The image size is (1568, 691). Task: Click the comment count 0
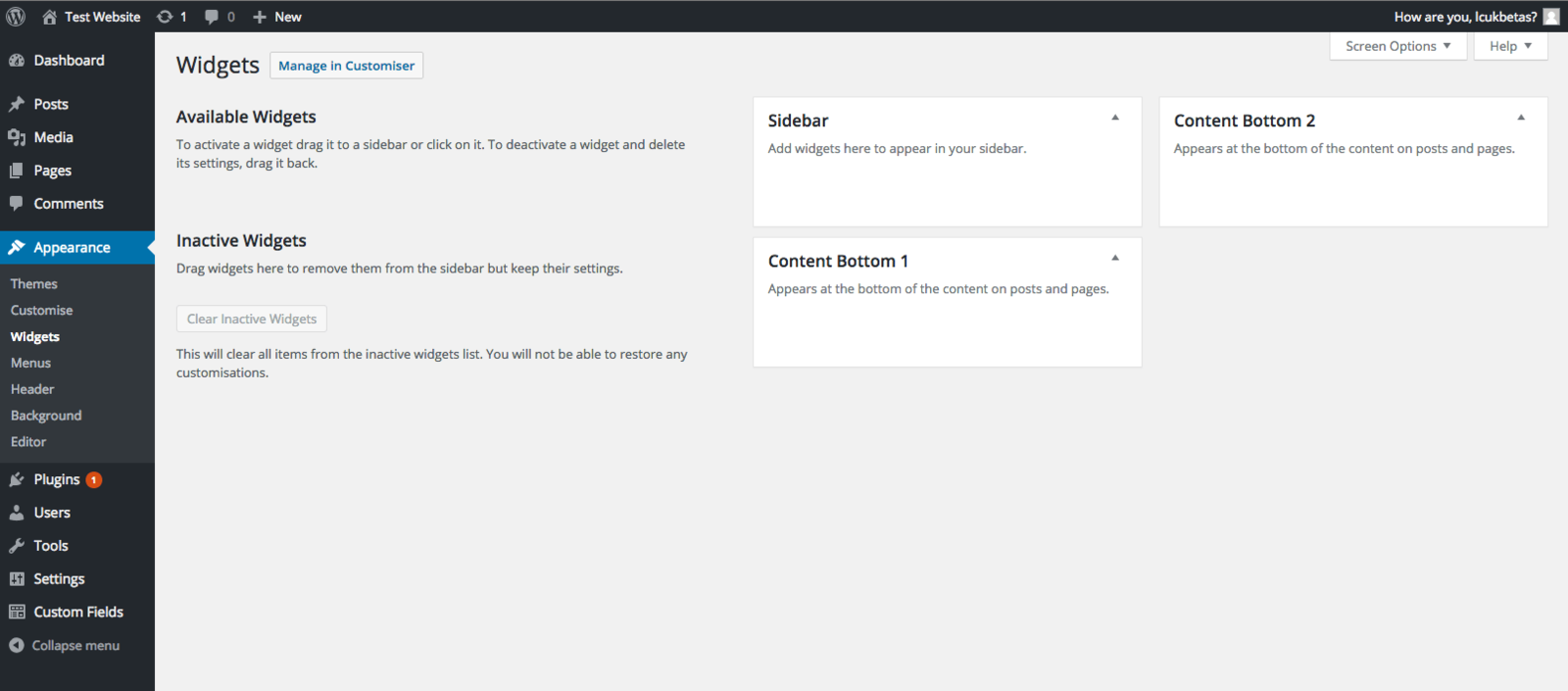pyautogui.click(x=231, y=17)
